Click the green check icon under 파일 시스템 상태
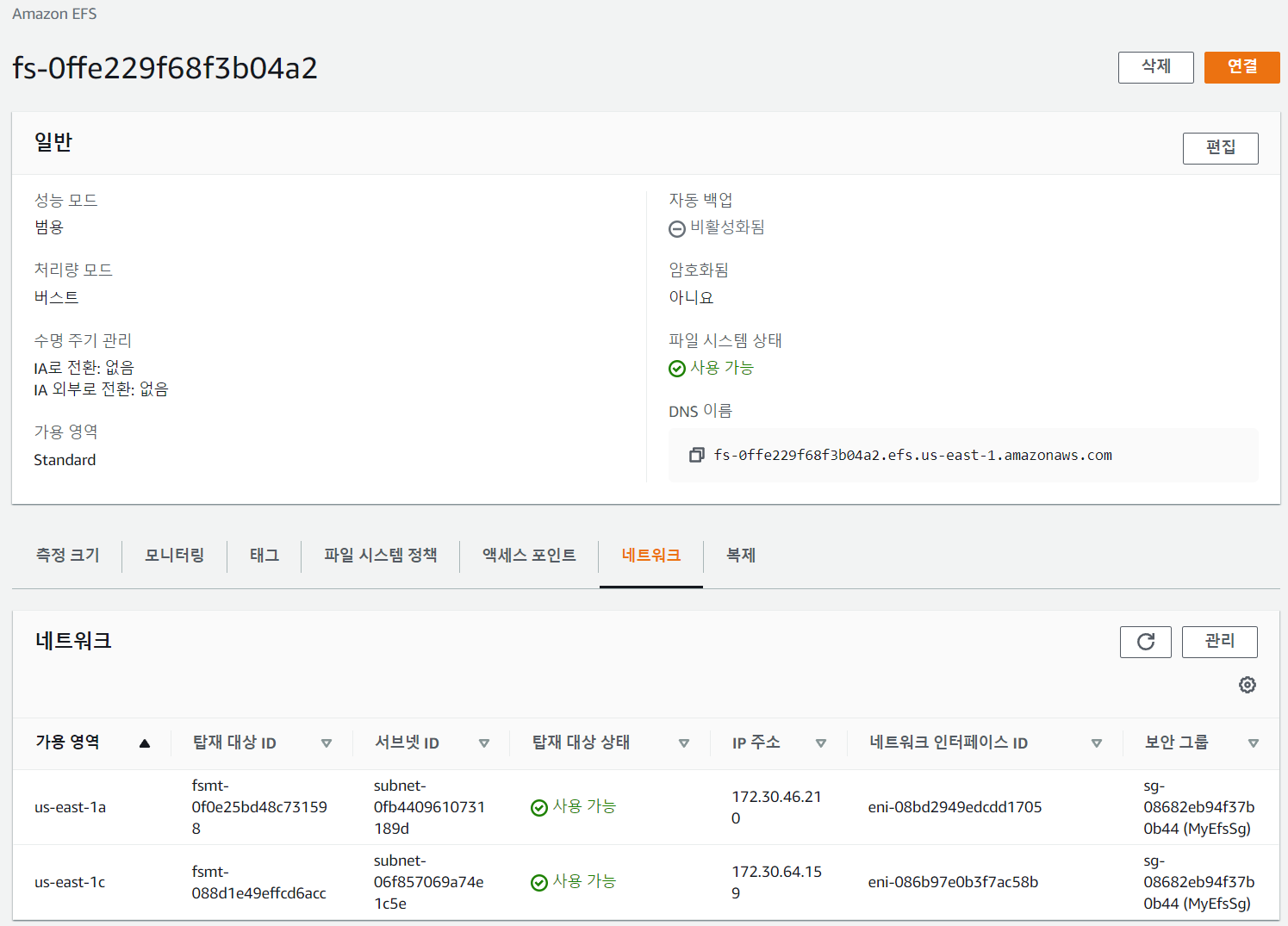The image size is (1288, 926). (x=677, y=368)
